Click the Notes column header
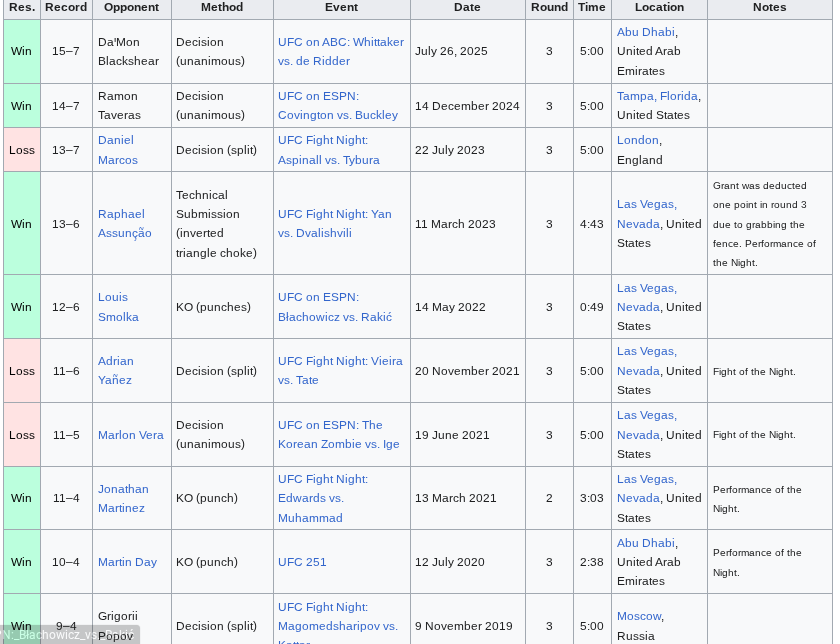Viewport: 840px width, 644px height. [x=769, y=8]
